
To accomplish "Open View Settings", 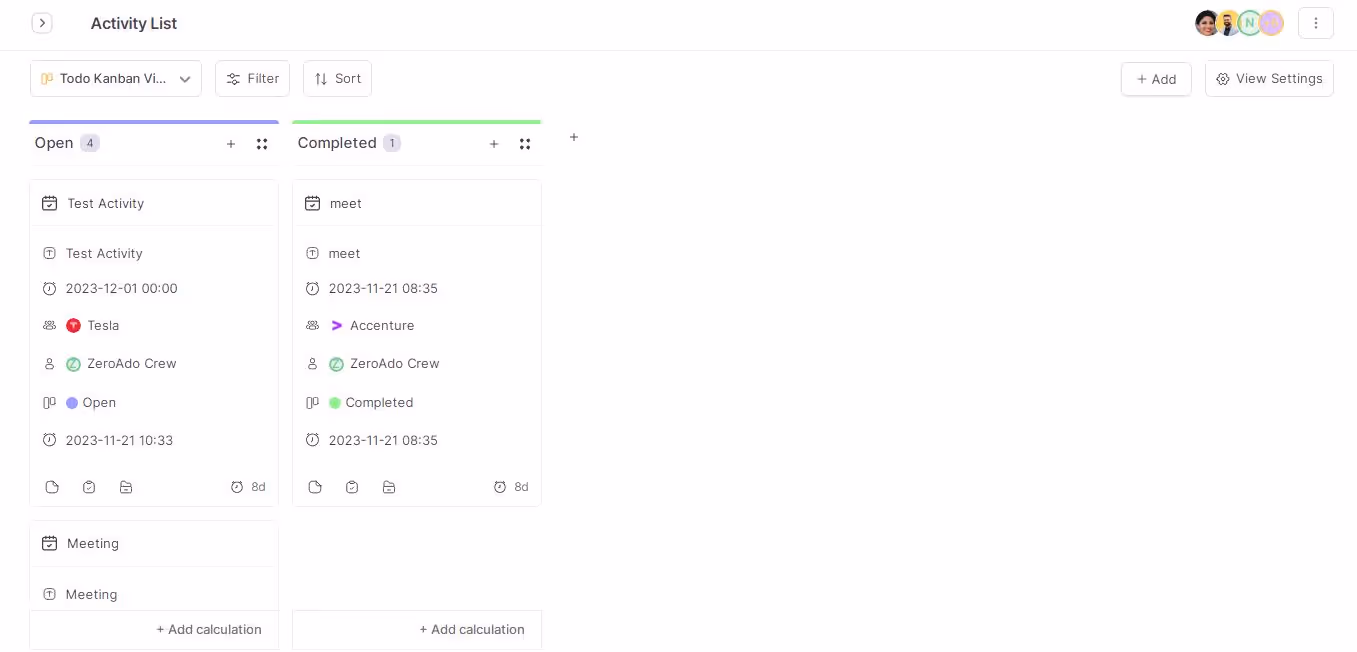I will [1269, 79].
